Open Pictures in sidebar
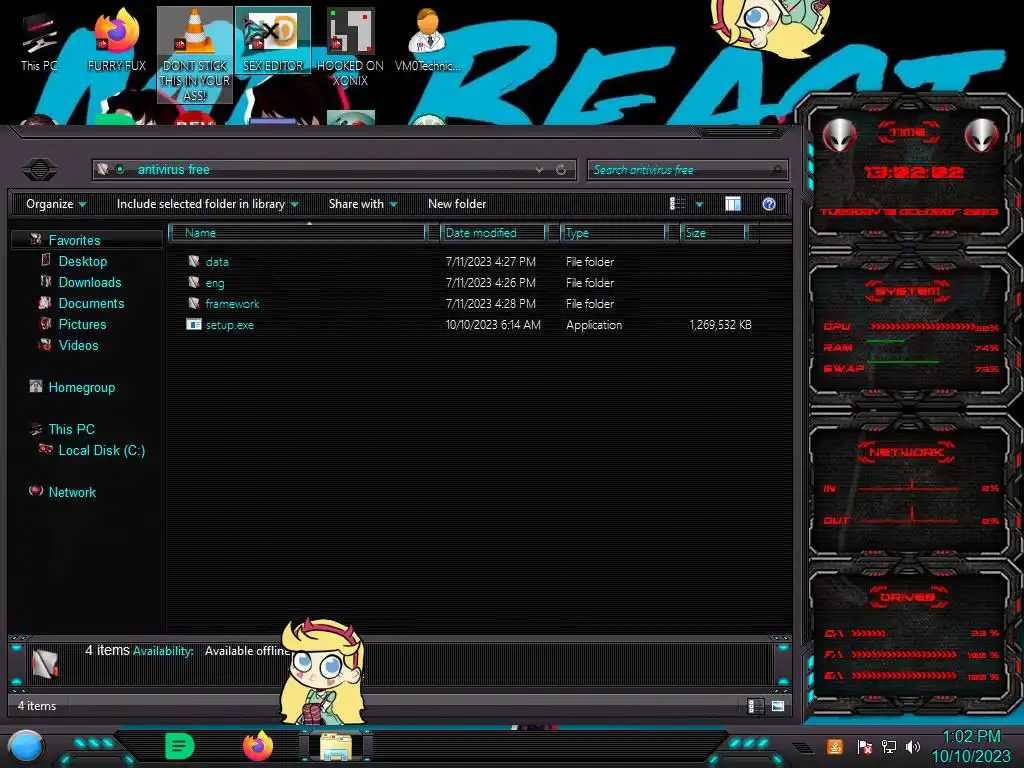 82,324
